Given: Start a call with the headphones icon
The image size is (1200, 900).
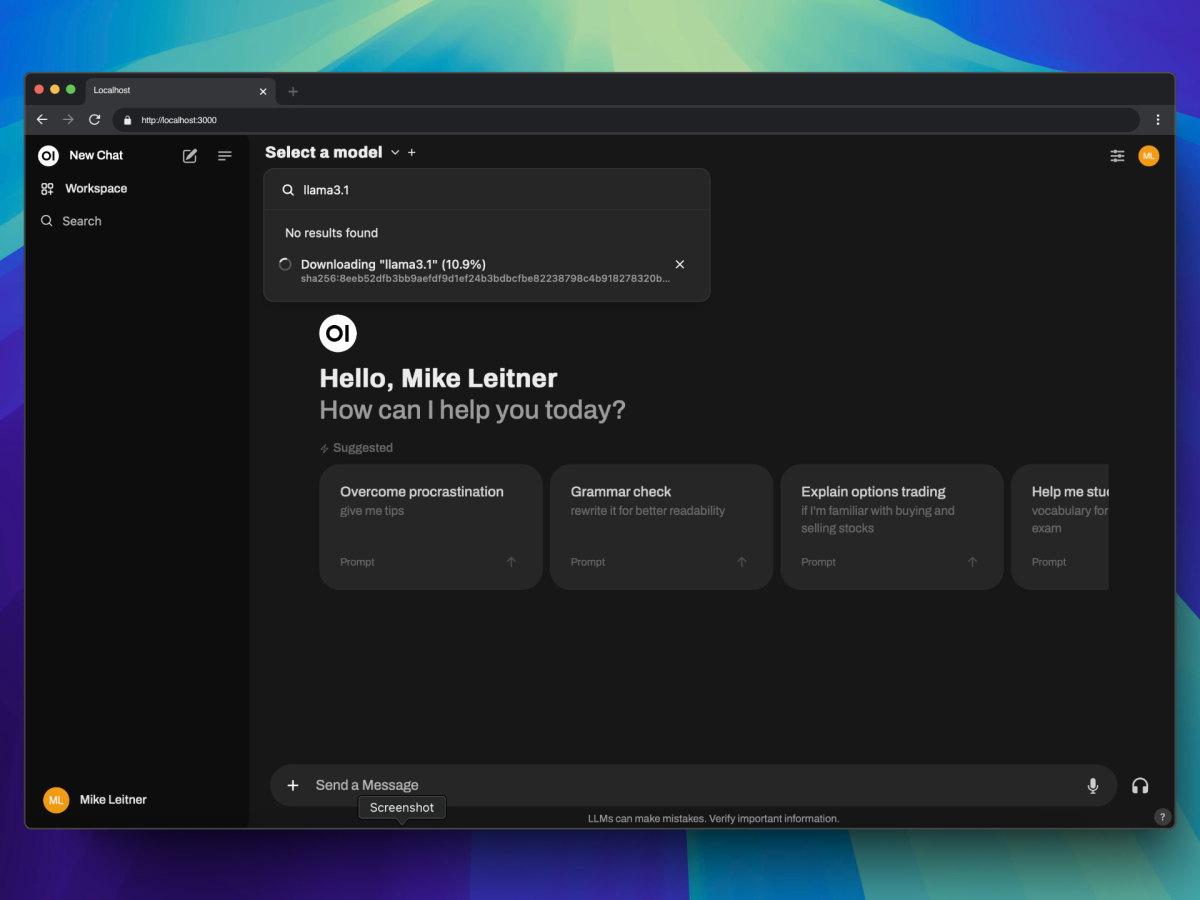Looking at the screenshot, I should click(x=1140, y=786).
